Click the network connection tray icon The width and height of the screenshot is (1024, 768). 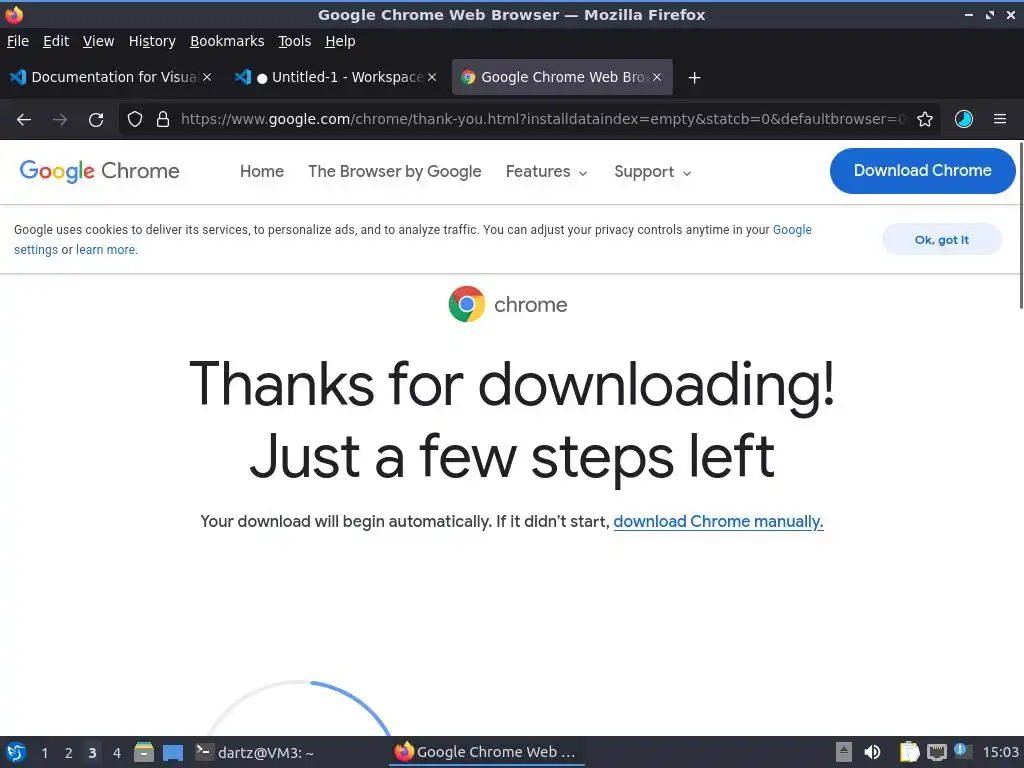[x=936, y=752]
